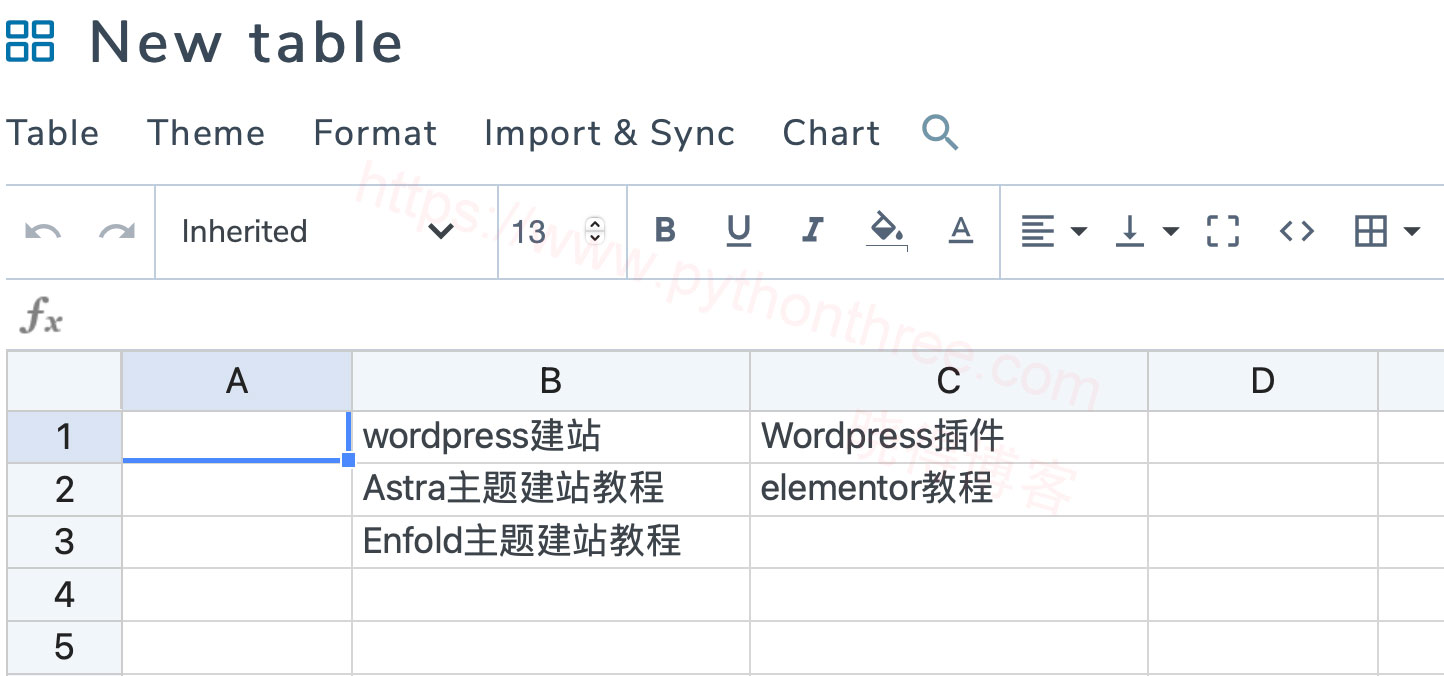Viewport: 1444px width, 676px height.
Task: Select cell containing Enfold主题建站教程
Action: [x=551, y=542]
